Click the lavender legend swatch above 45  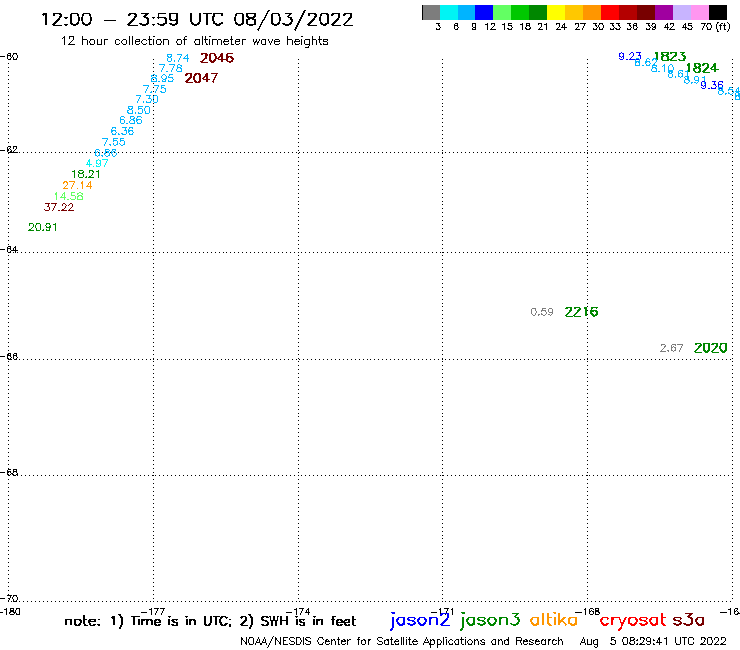point(682,12)
